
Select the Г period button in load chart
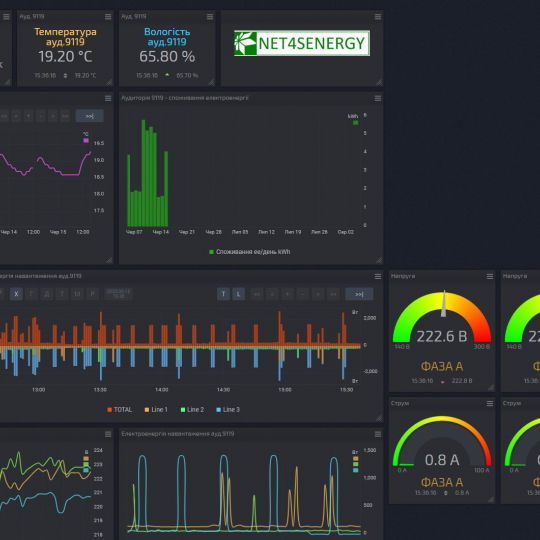(x=31, y=294)
